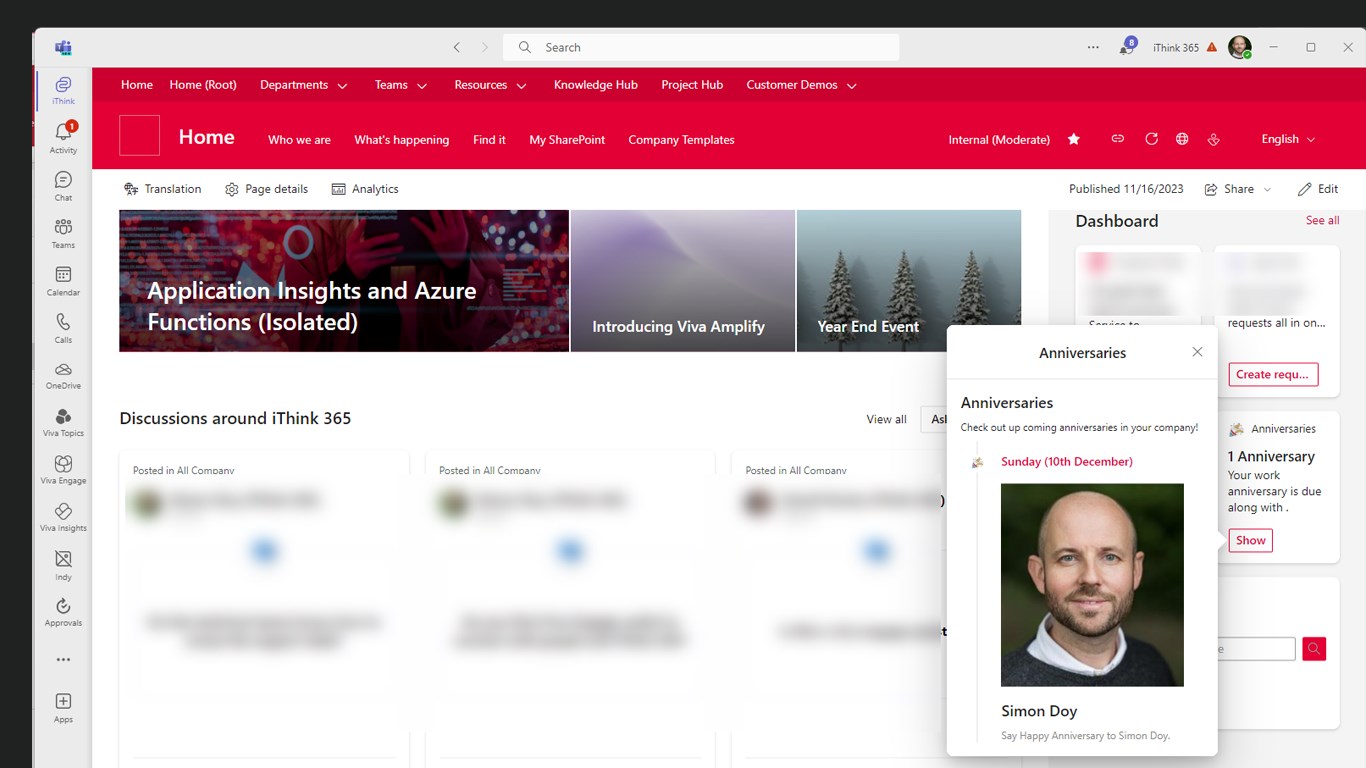
Task: Click the red search button in the dashboard
Action: [1314, 649]
